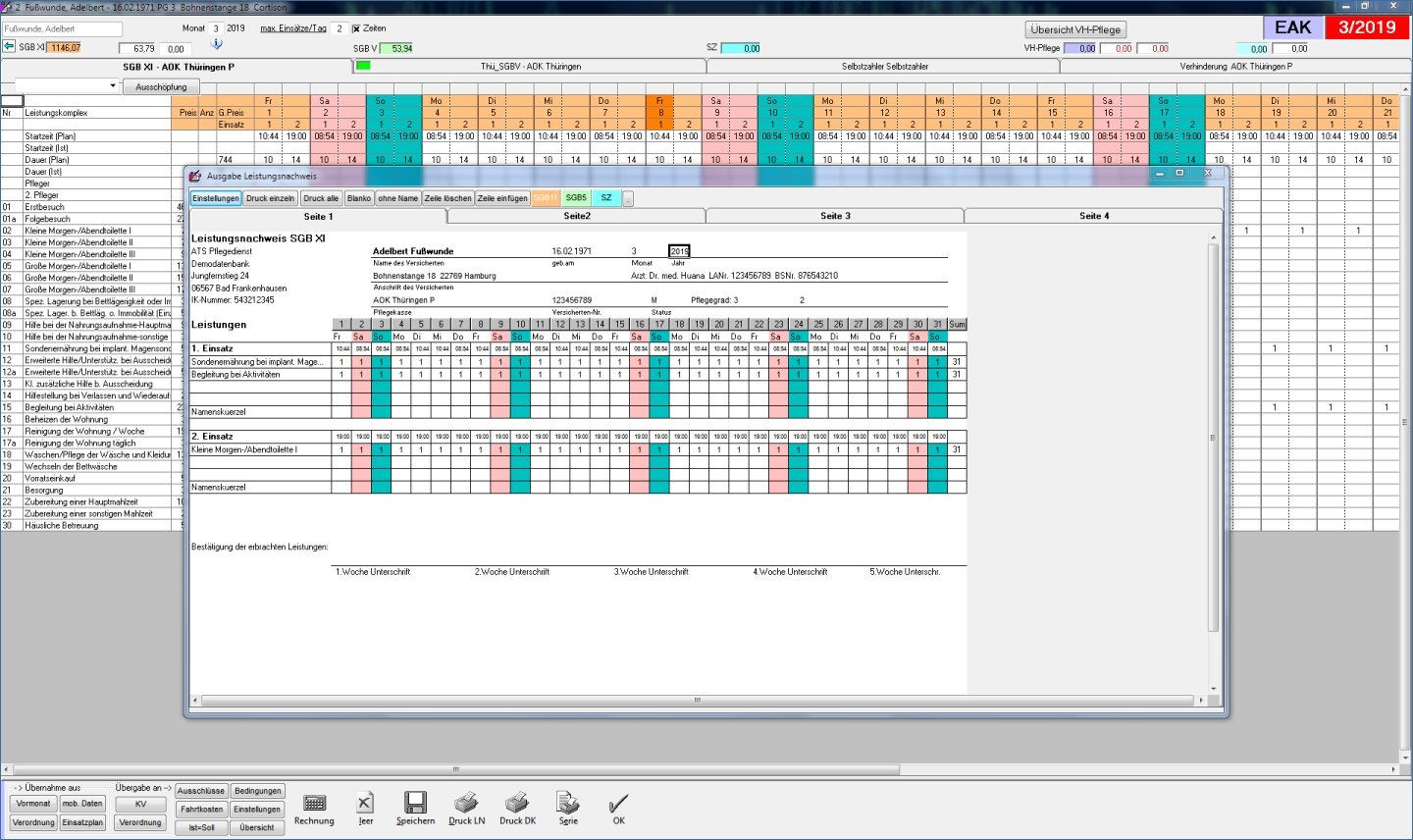Click the KV button

(x=140, y=804)
